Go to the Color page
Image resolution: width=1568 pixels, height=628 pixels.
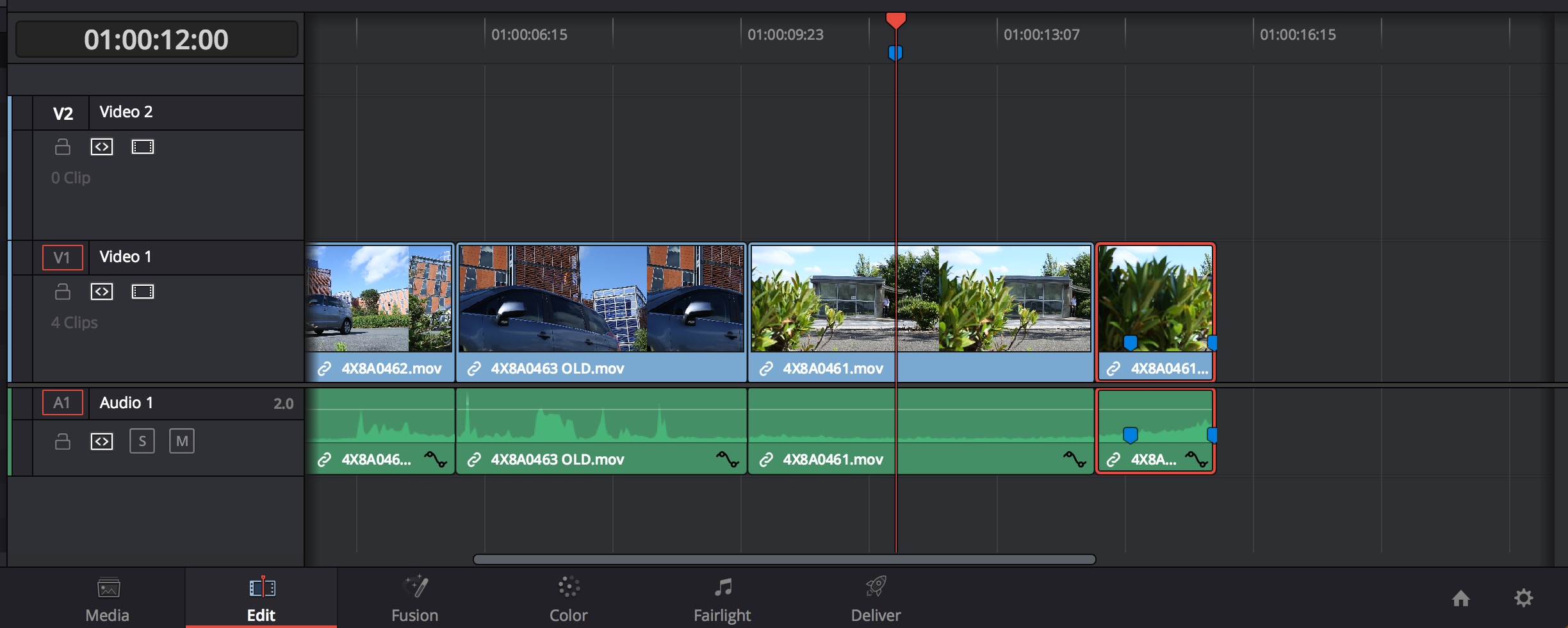coord(568,599)
